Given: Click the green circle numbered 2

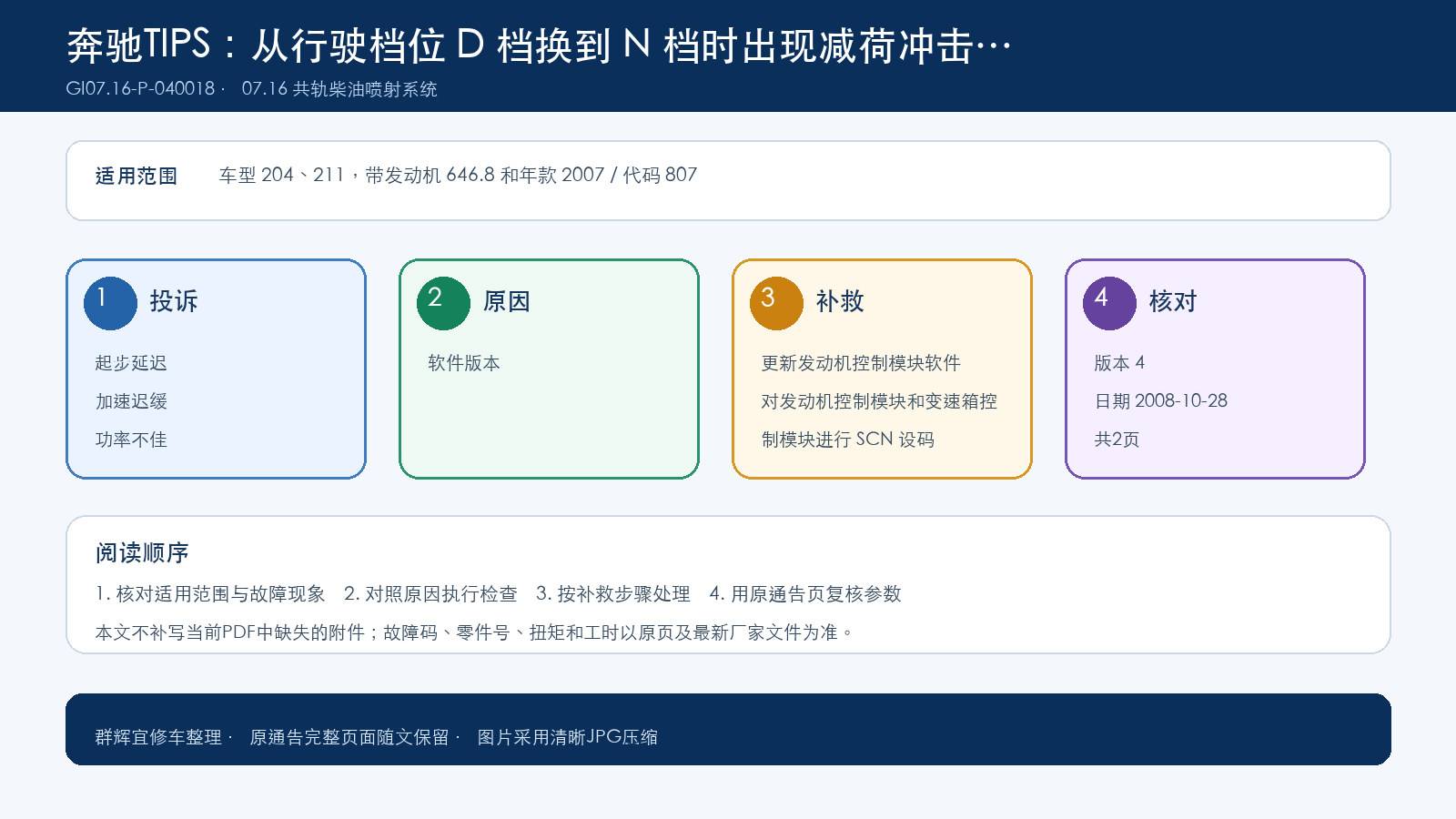Looking at the screenshot, I should [443, 303].
